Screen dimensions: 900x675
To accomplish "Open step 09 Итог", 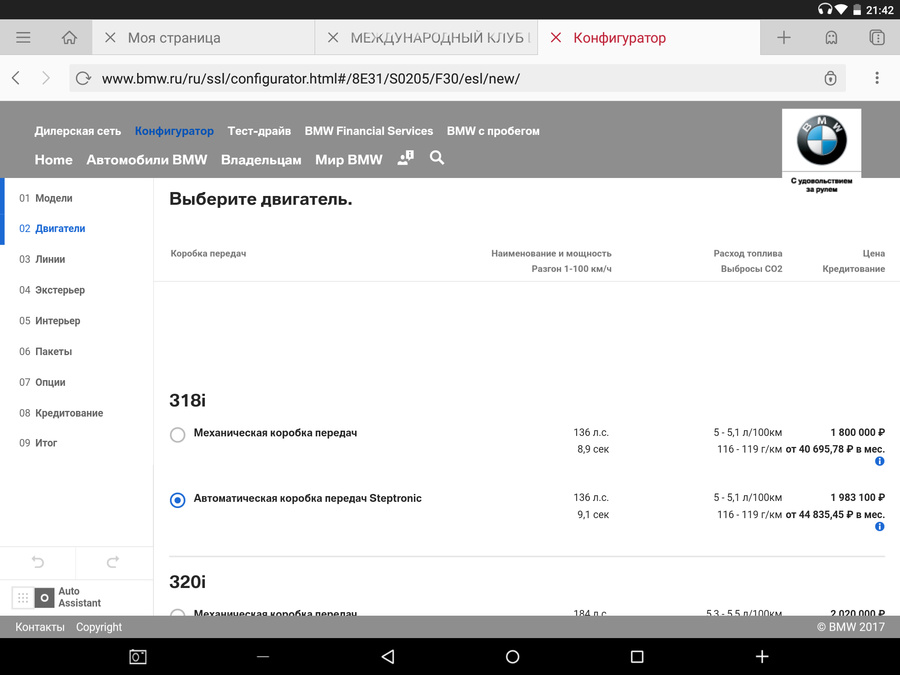I will click(38, 443).
